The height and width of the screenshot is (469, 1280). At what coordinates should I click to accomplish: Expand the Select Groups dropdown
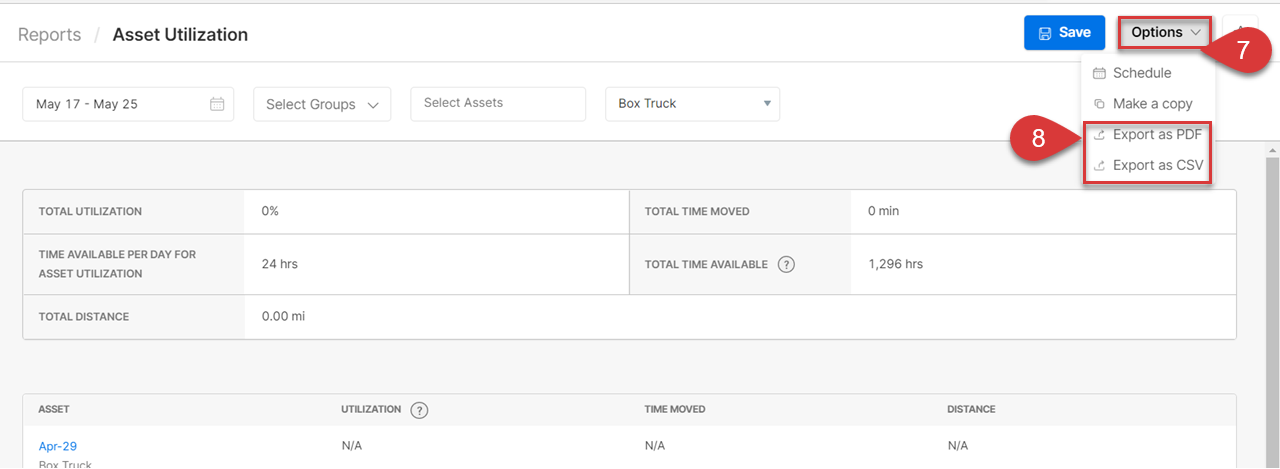click(322, 104)
